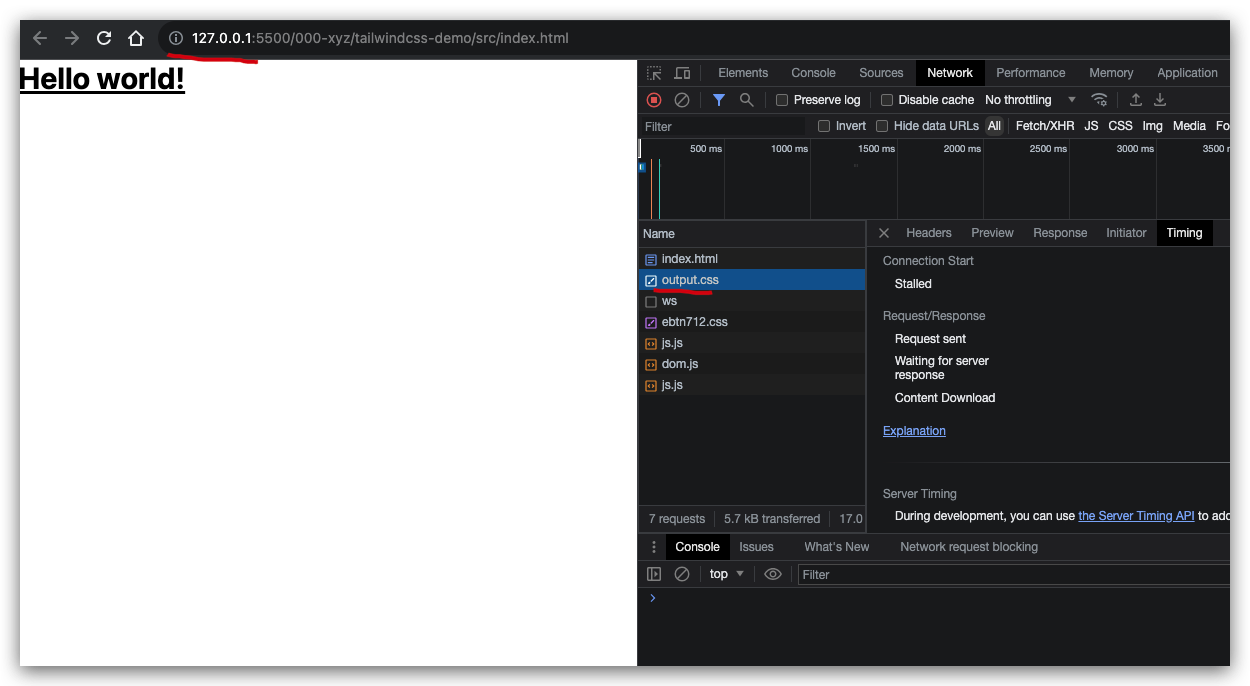
Task: Create live expression with the eye icon
Action: point(772,574)
